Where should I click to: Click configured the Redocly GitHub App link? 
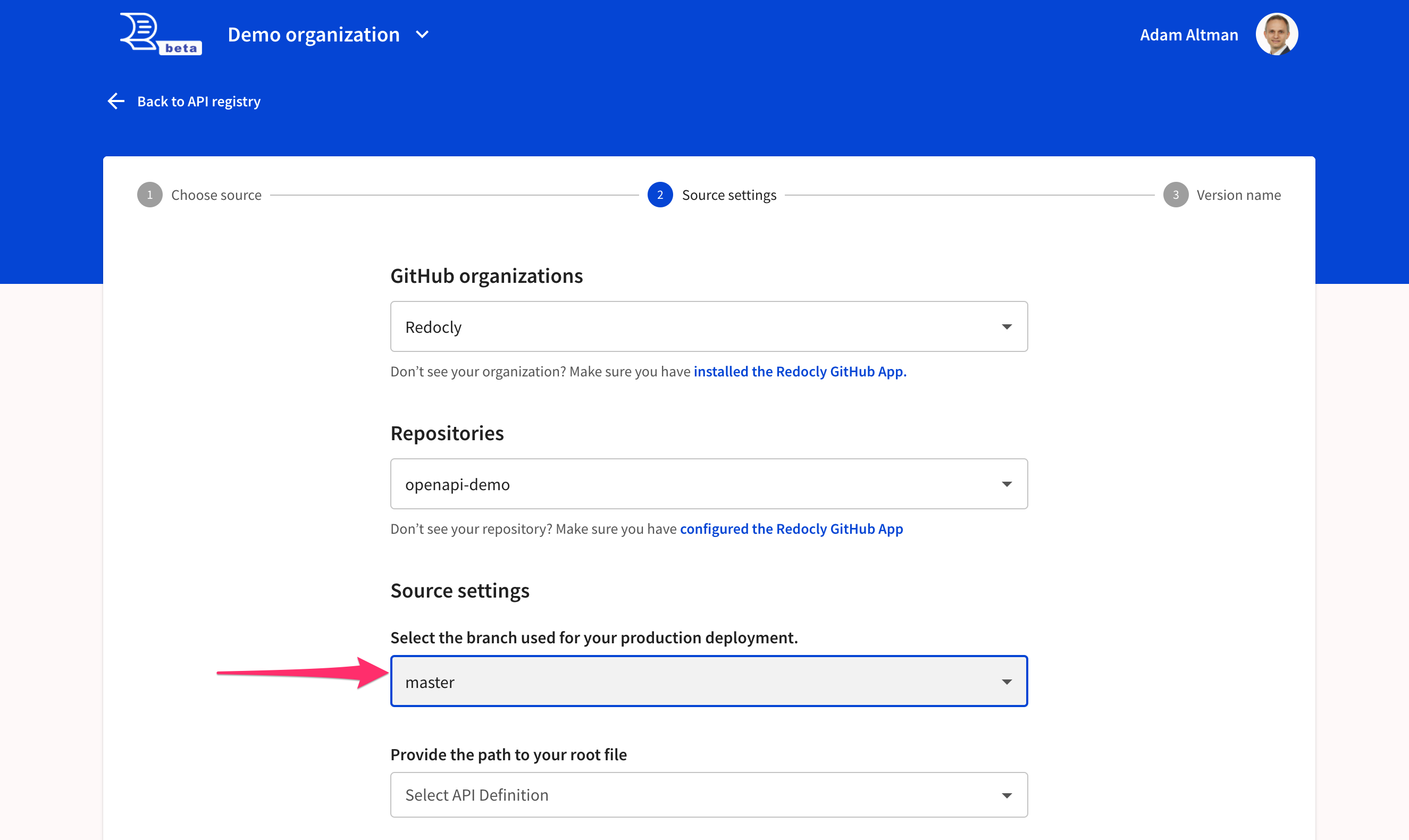pos(791,528)
